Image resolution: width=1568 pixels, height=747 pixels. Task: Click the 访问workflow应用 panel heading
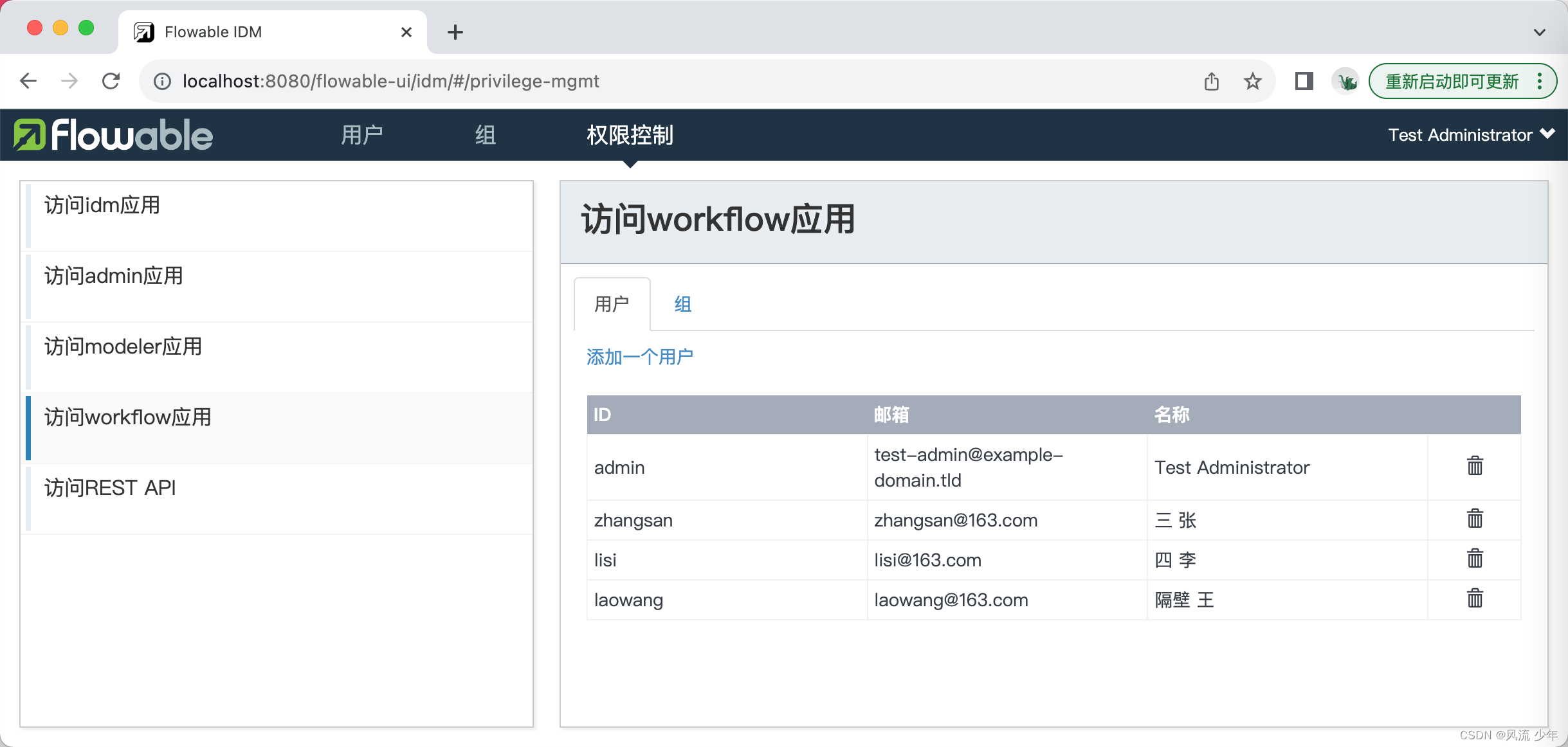718,219
